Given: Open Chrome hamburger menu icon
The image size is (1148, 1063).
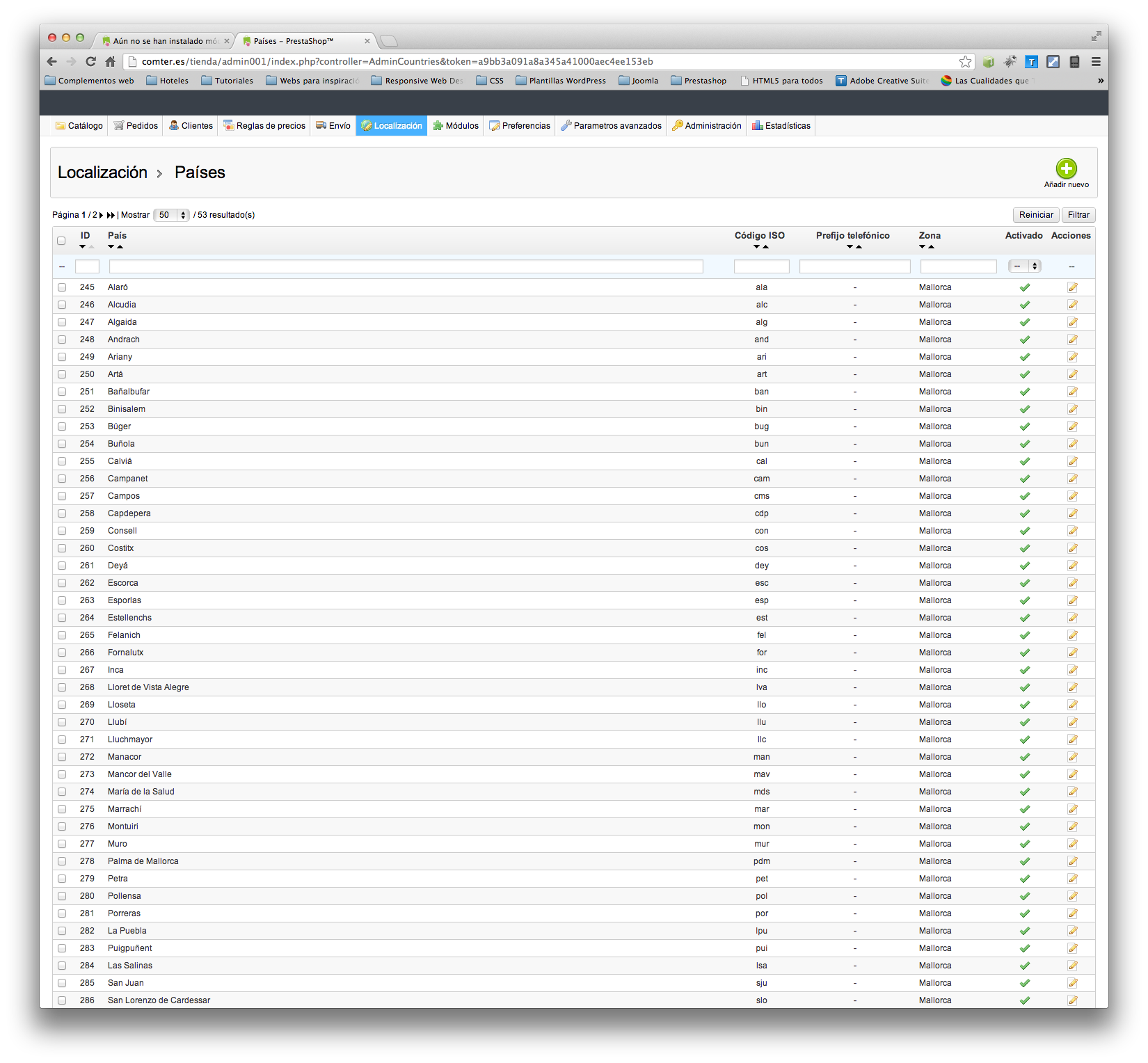Looking at the screenshot, I should (1096, 61).
